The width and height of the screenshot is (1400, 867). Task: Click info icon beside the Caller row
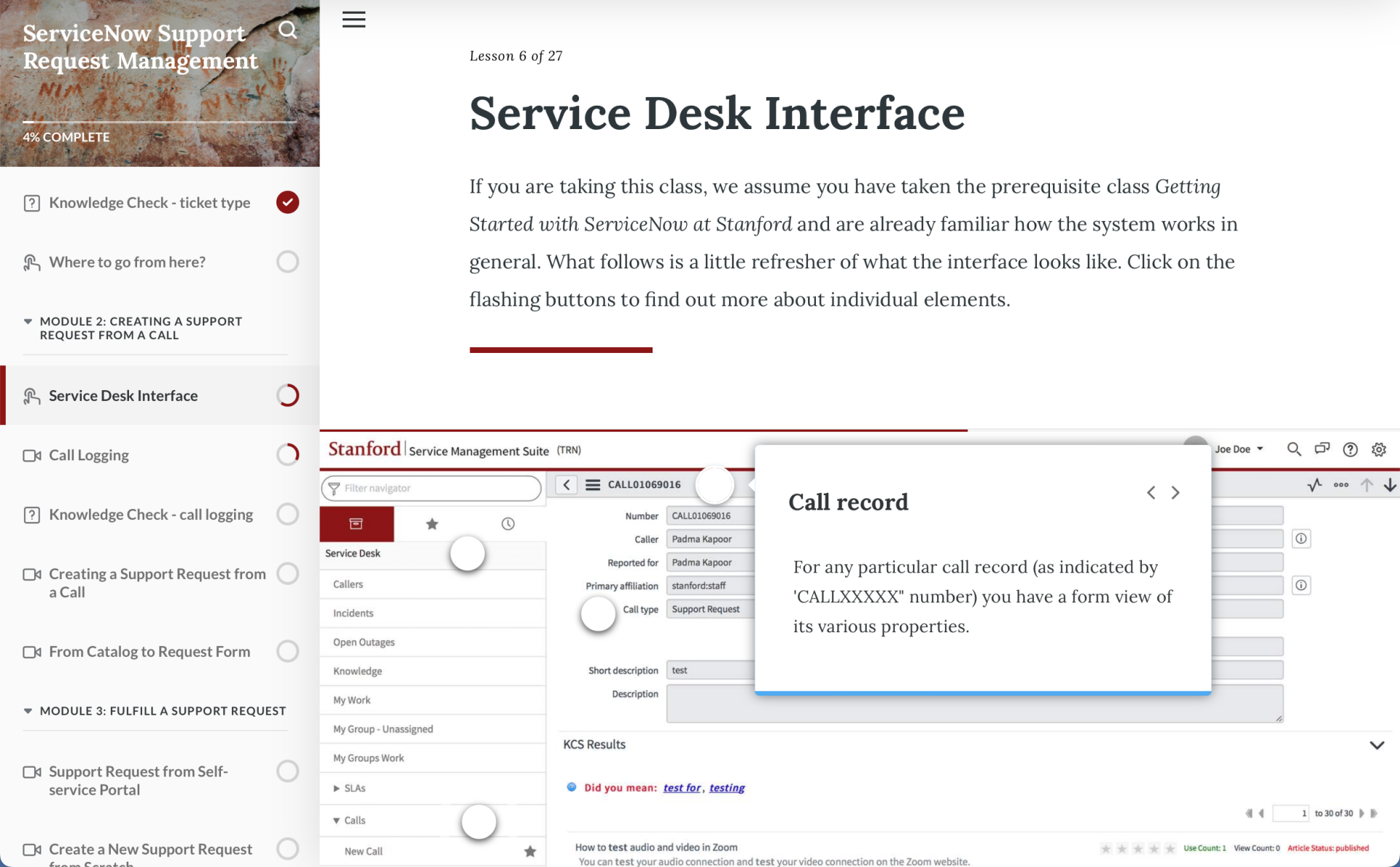pos(1301,539)
